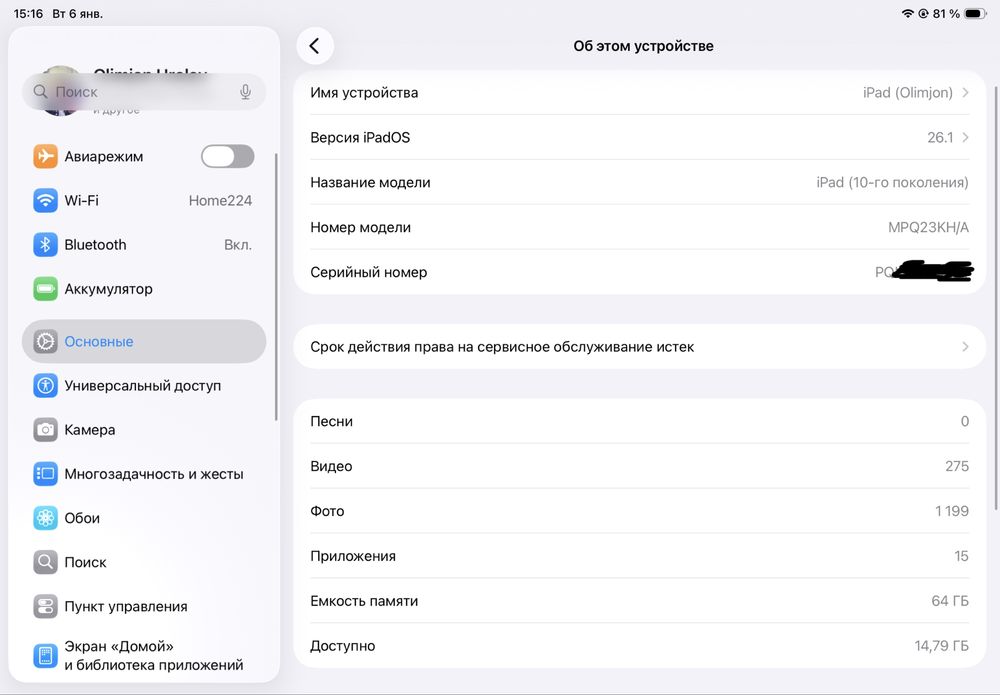Tap the Bluetooth settings icon
The height and width of the screenshot is (695, 1000).
tap(45, 245)
